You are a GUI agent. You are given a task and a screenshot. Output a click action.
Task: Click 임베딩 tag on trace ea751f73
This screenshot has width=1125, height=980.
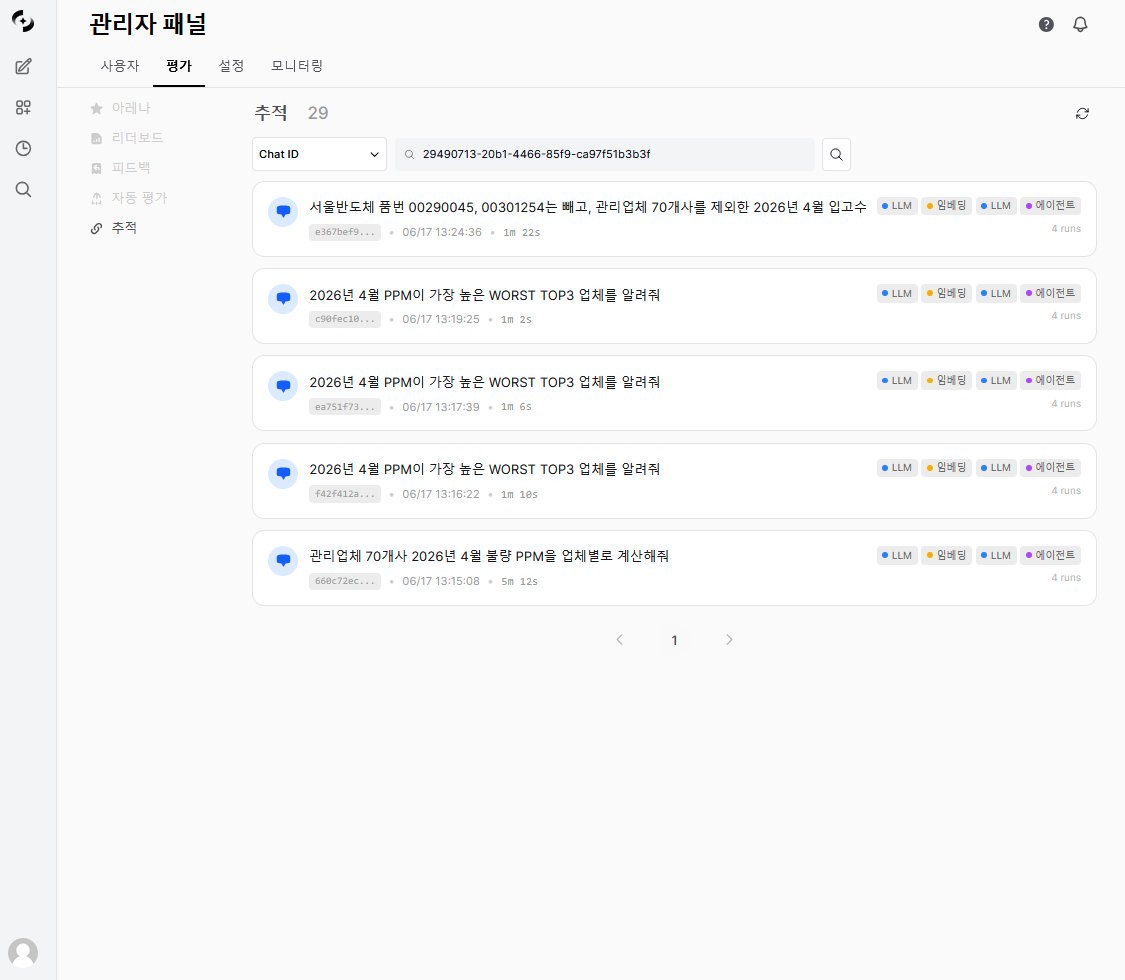(946, 380)
